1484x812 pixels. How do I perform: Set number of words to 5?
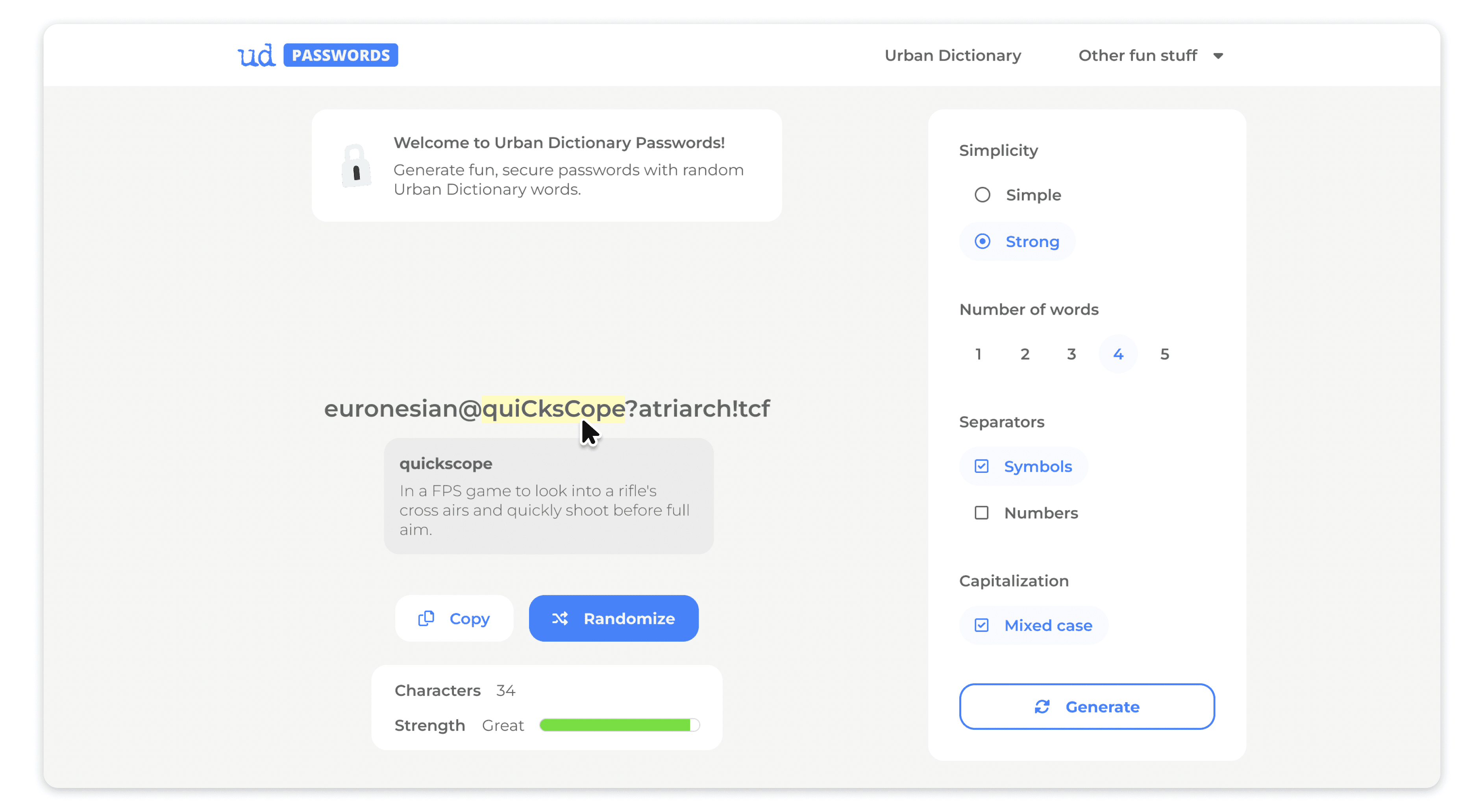[1164, 354]
